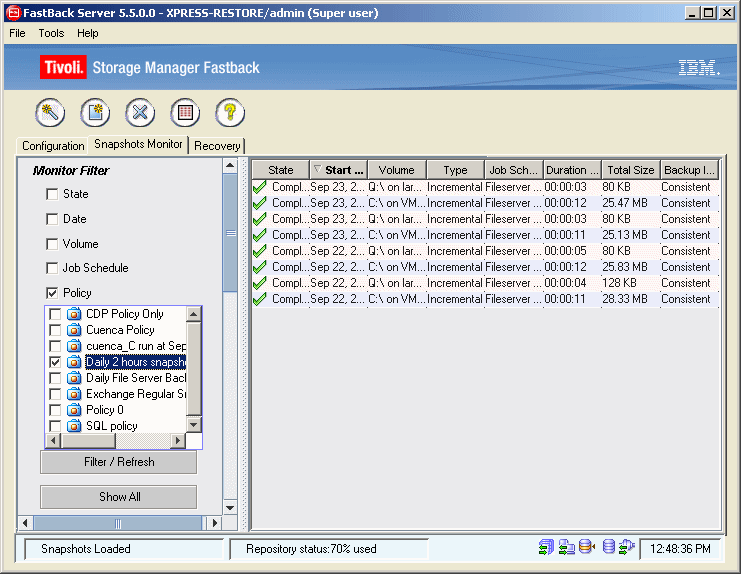Open the File menu

coord(17,33)
